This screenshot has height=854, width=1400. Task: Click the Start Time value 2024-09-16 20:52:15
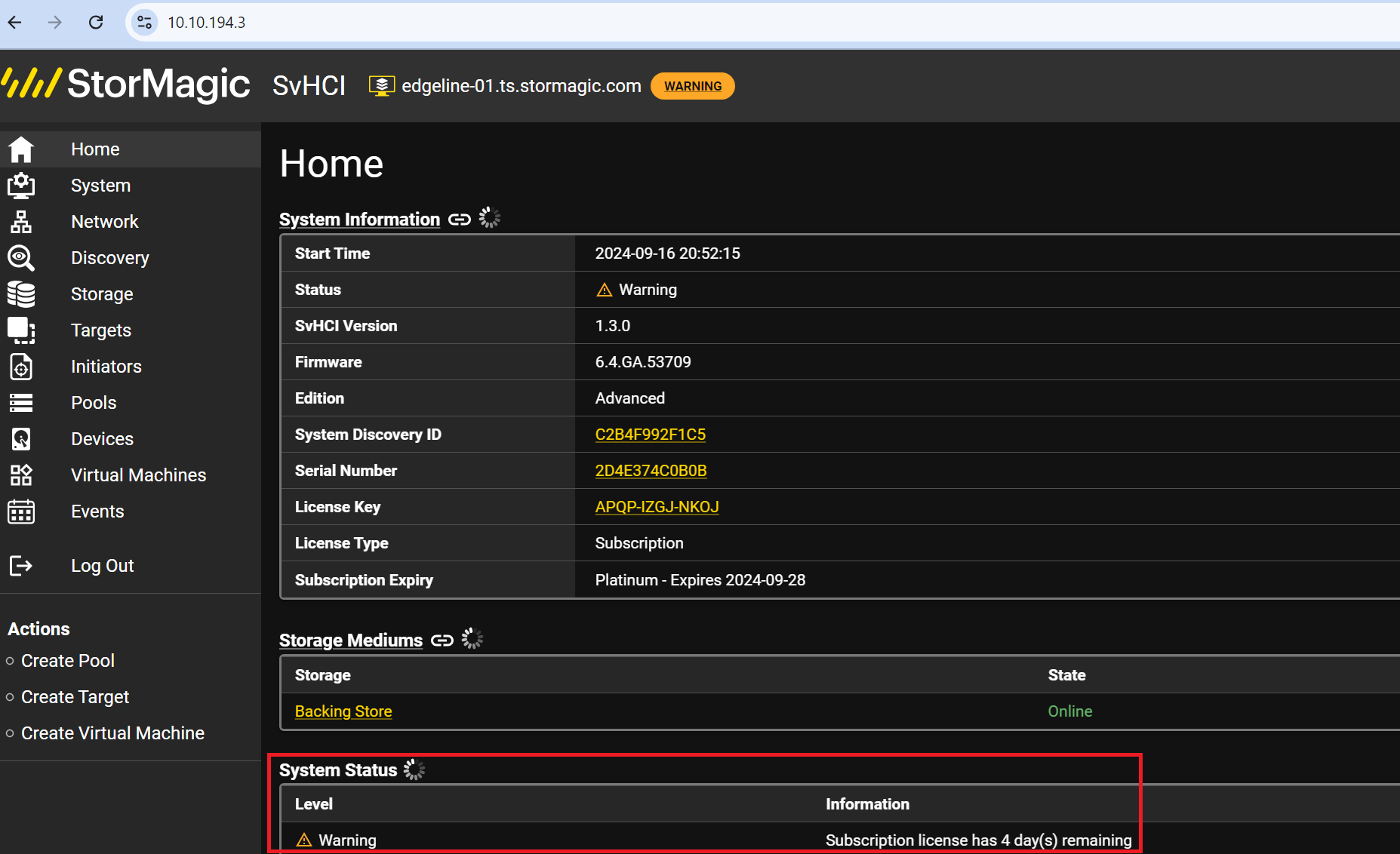pyautogui.click(x=668, y=253)
